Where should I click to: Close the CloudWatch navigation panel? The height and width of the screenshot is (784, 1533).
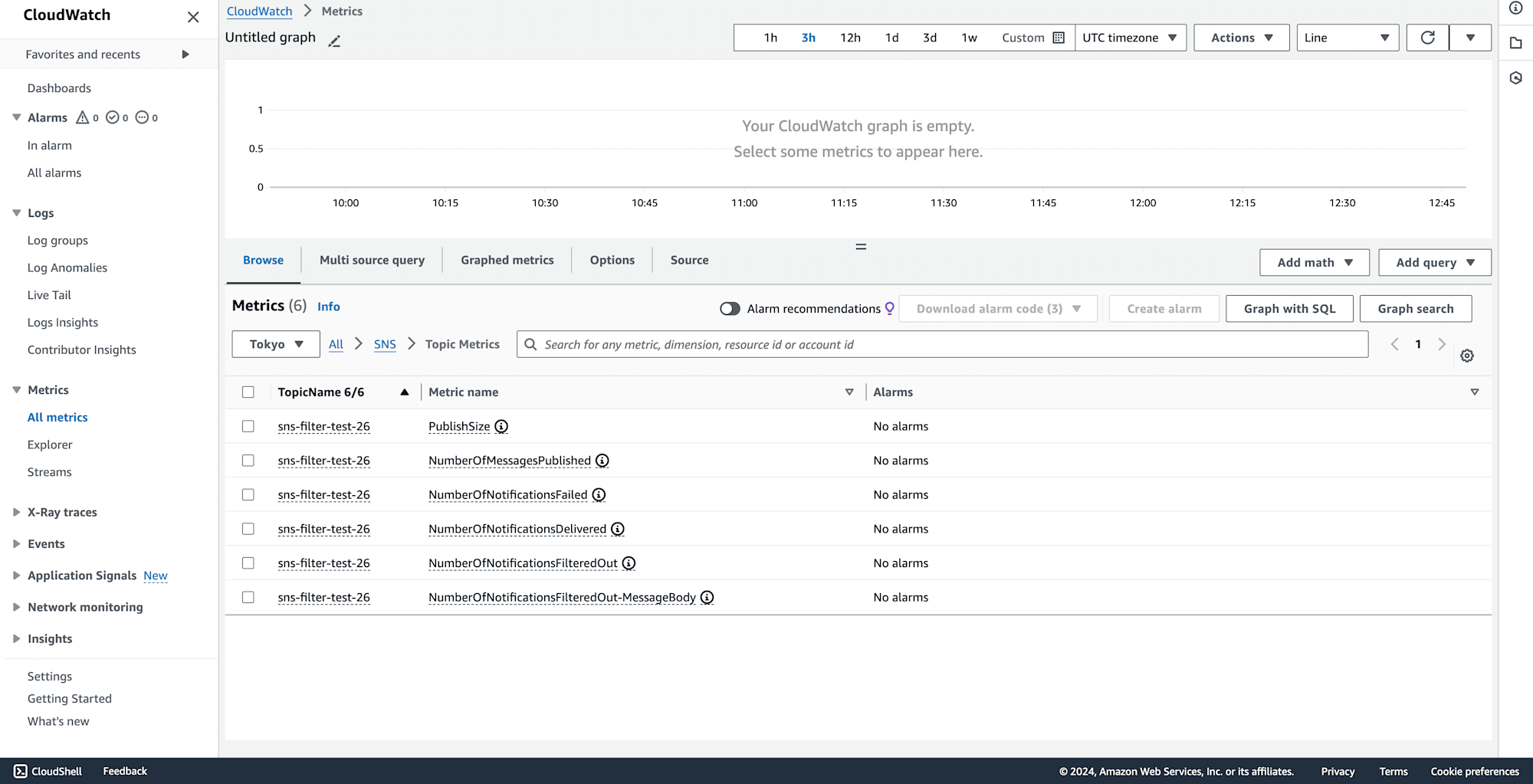tap(193, 17)
